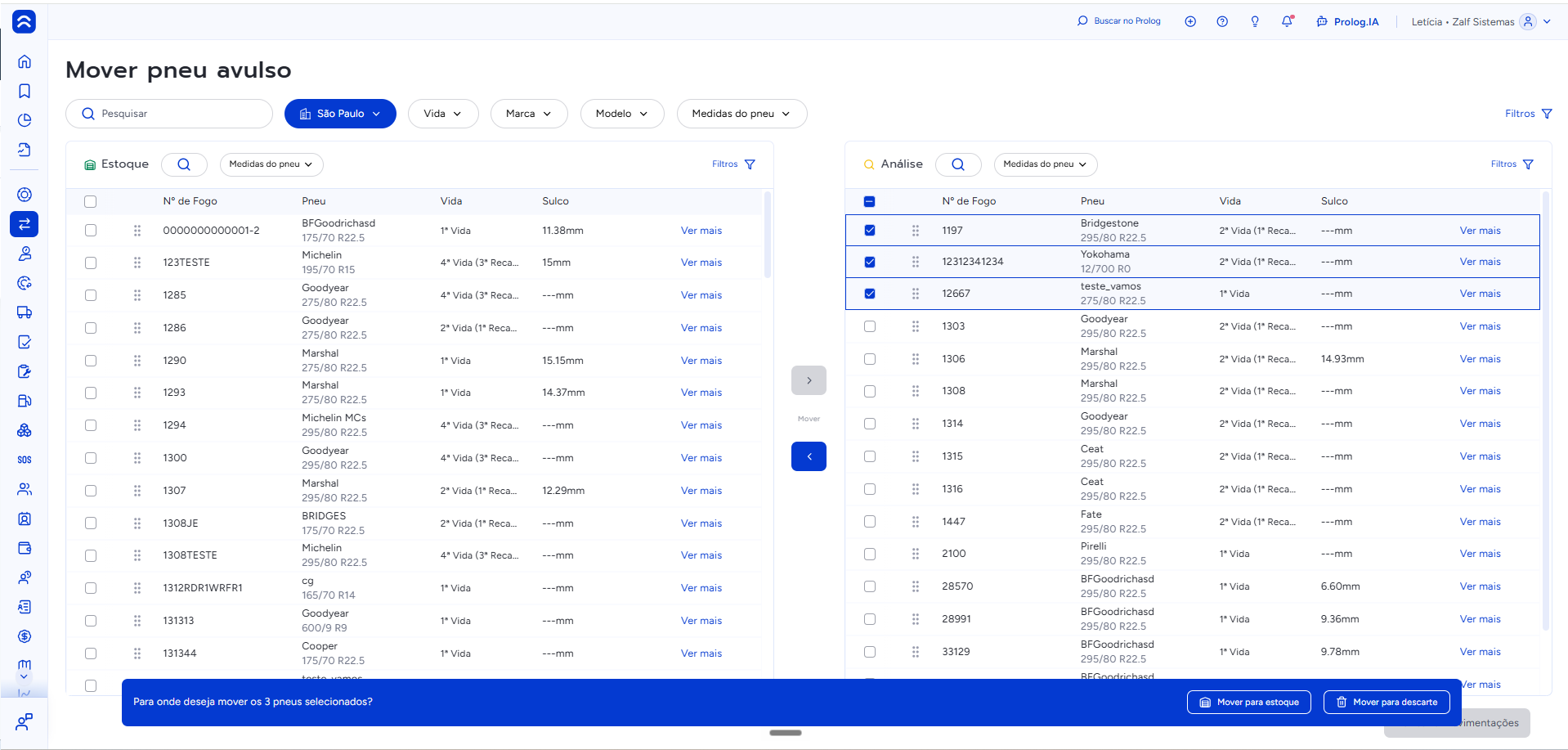Click Ver mais for tire 1286
This screenshot has width=1568, height=750.
point(701,328)
